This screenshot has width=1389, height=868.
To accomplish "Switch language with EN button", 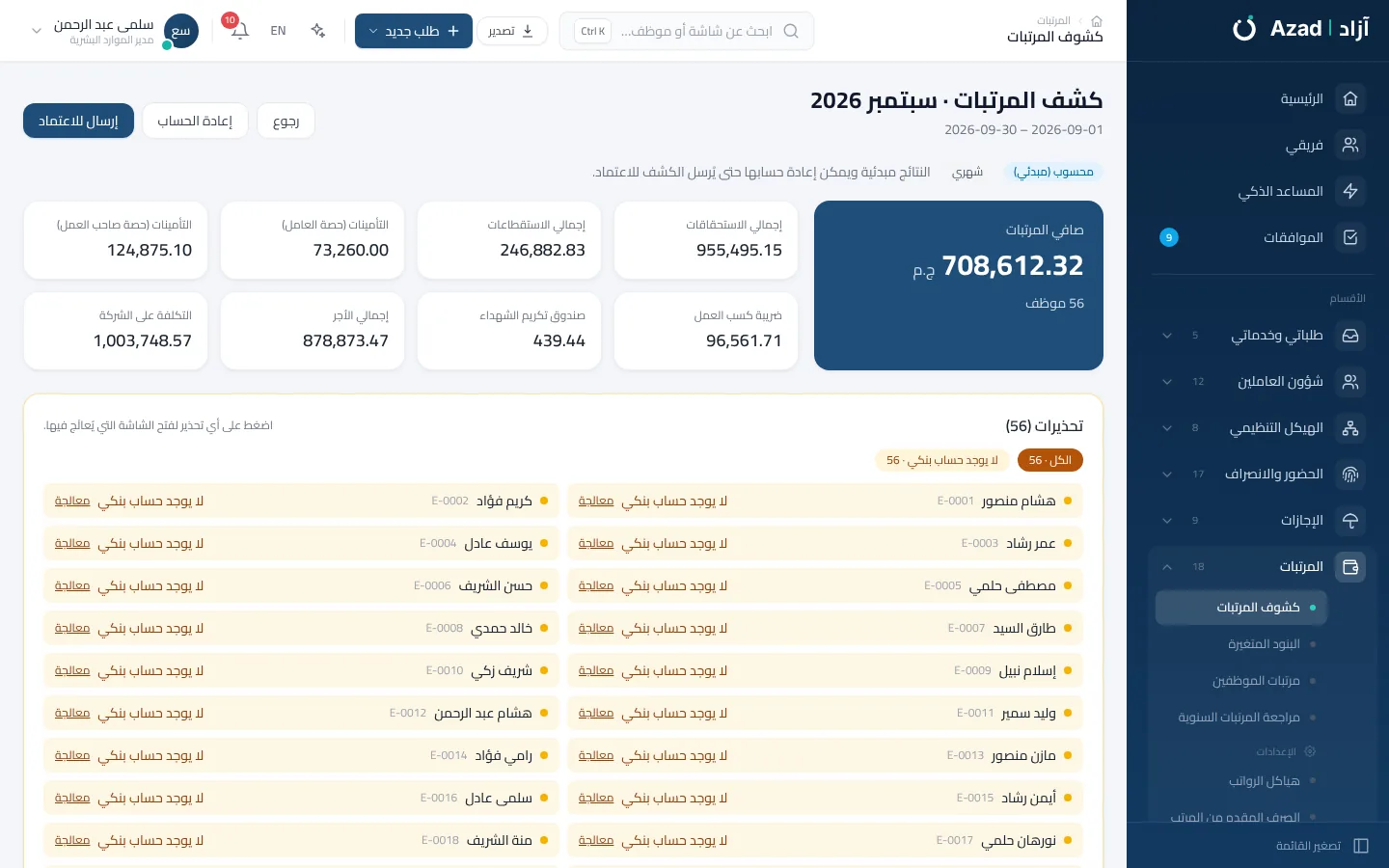I will click(x=278, y=31).
